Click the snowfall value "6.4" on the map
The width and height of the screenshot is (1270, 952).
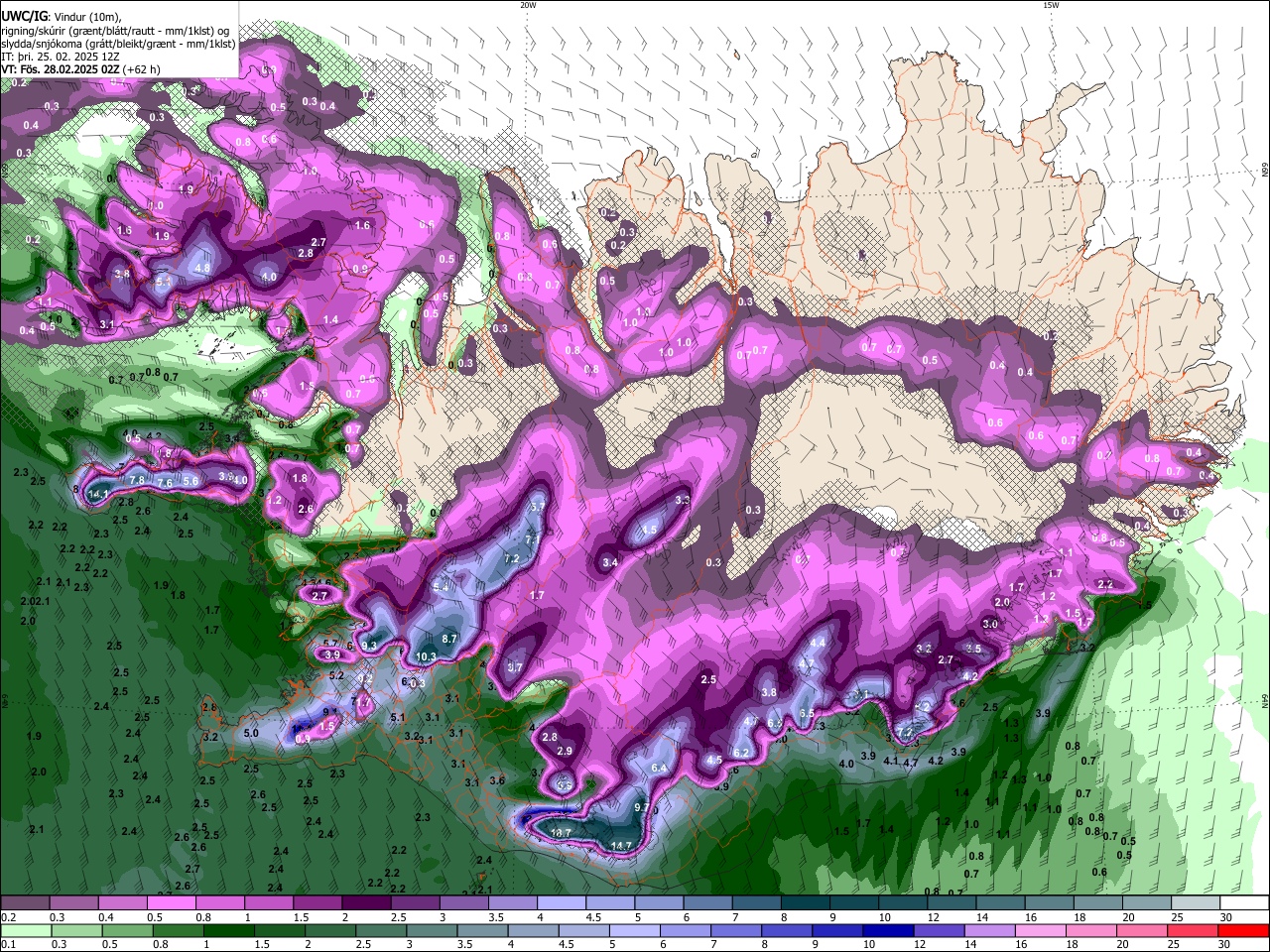[x=659, y=768]
